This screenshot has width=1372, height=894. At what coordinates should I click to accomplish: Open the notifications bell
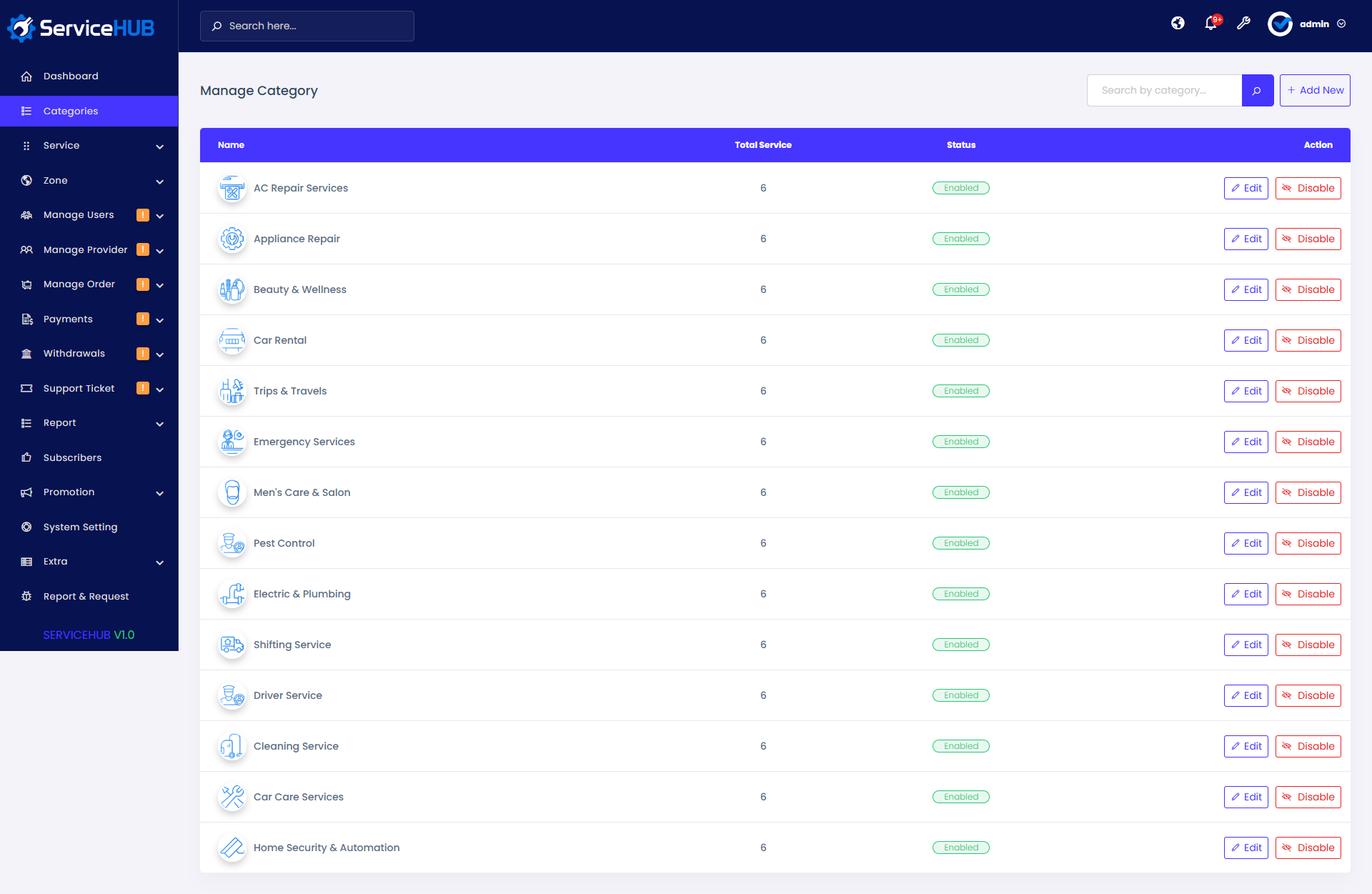(1211, 24)
